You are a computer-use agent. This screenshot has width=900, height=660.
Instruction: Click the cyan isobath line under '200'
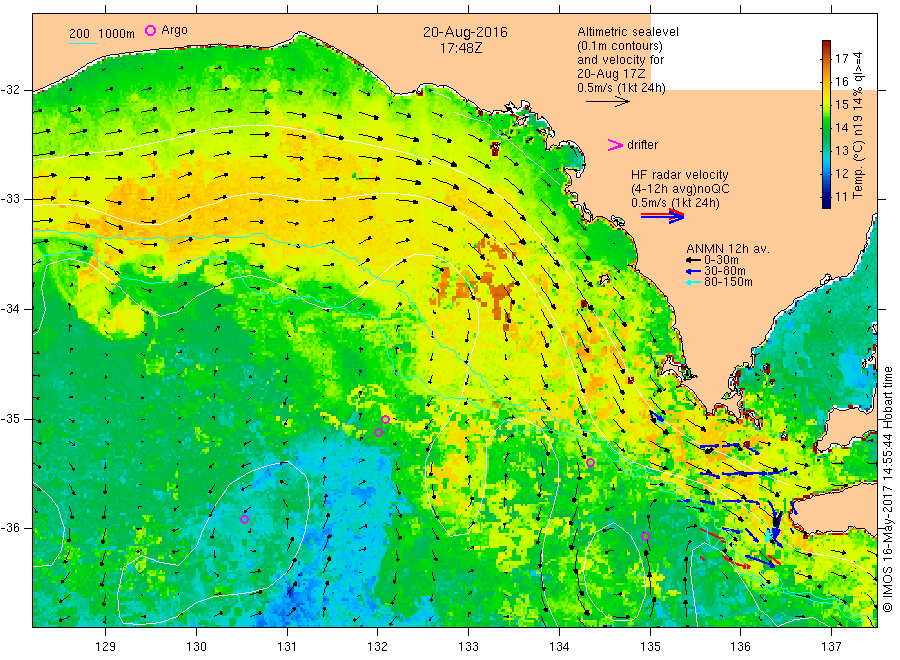pos(83,43)
